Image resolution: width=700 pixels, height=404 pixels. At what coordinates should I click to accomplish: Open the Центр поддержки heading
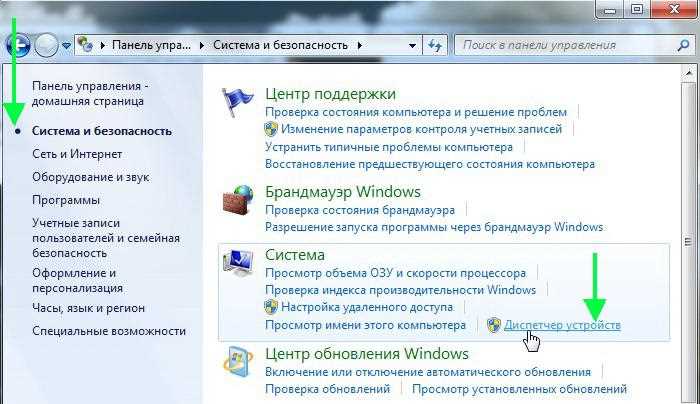[x=330, y=94]
